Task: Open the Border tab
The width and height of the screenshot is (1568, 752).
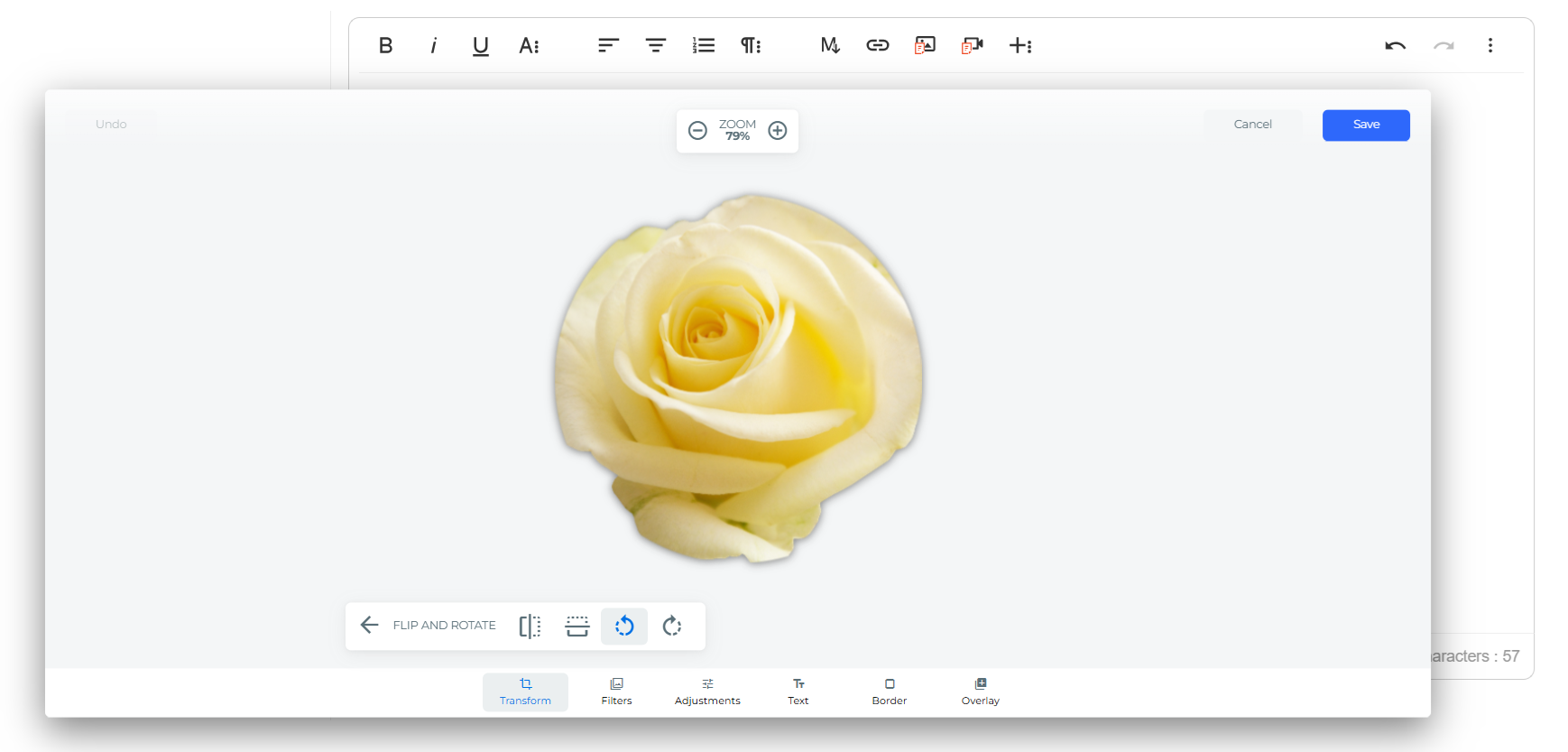Action: pos(890,692)
